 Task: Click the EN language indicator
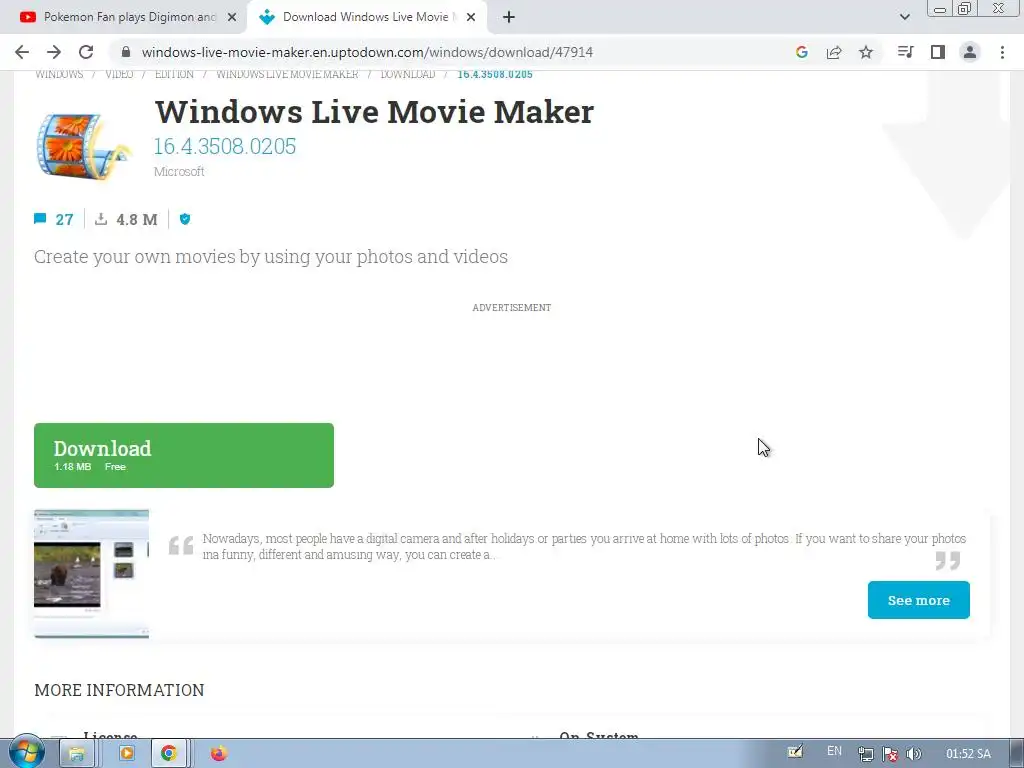tap(834, 751)
